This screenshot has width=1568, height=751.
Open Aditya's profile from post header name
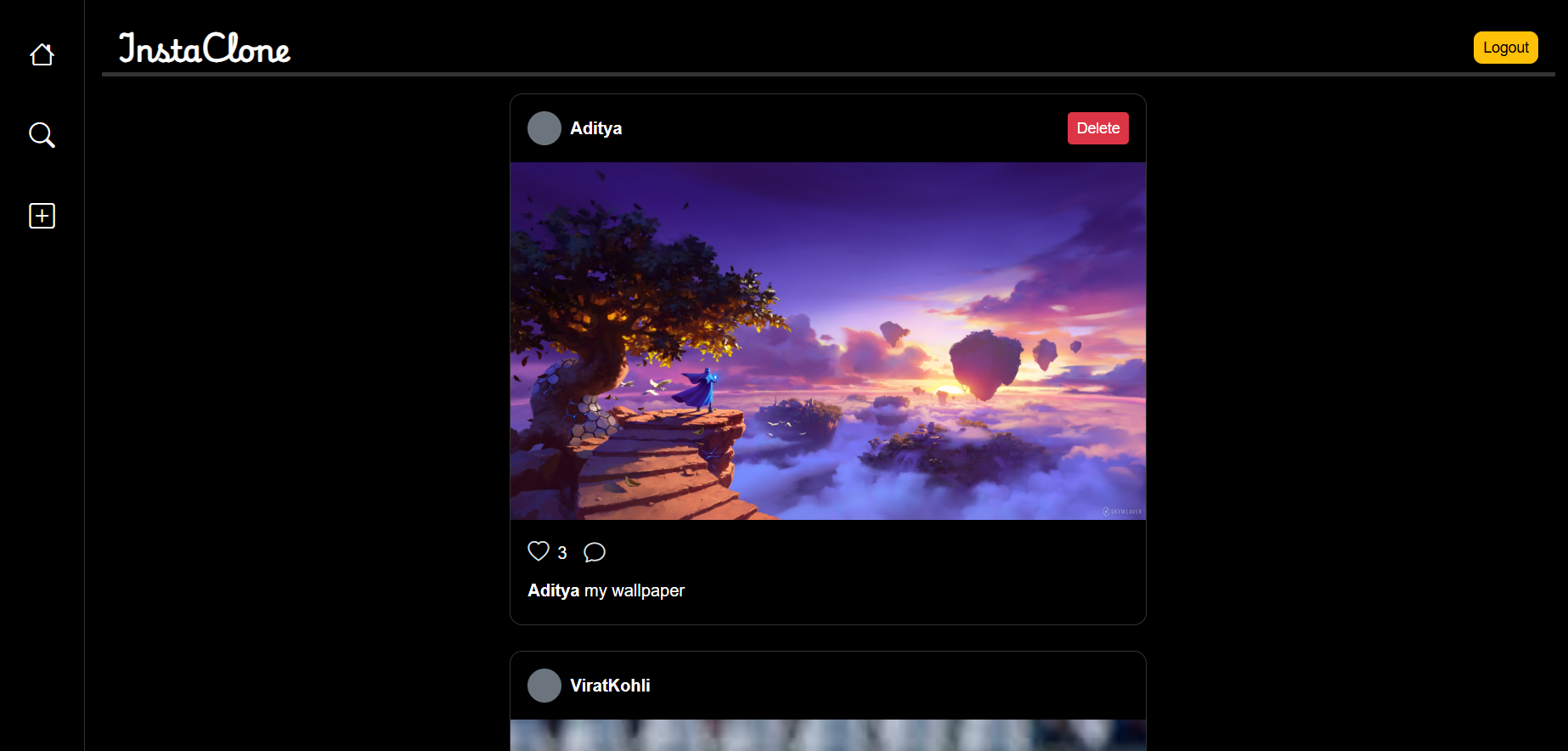coord(595,128)
